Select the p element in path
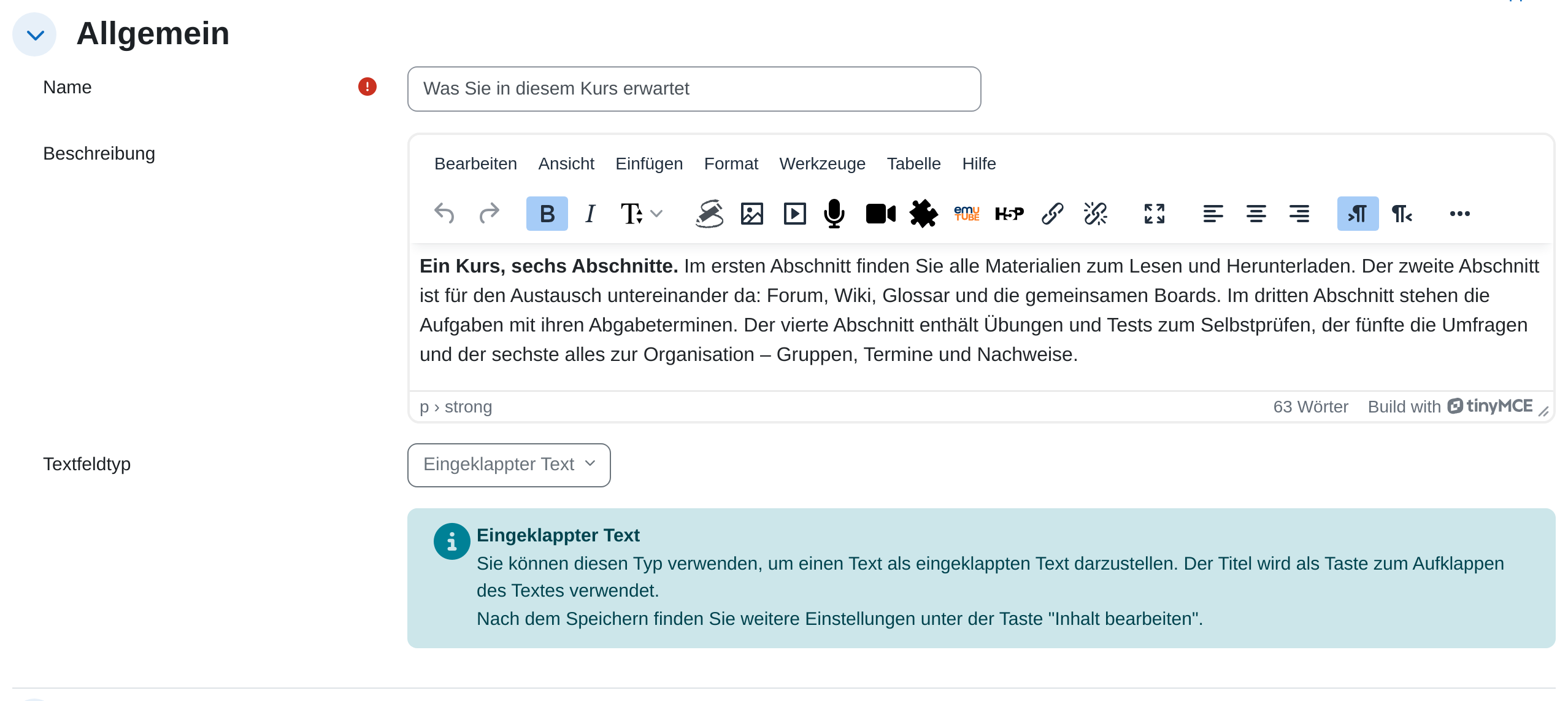Screen dimensions: 1568x701 tap(424, 407)
